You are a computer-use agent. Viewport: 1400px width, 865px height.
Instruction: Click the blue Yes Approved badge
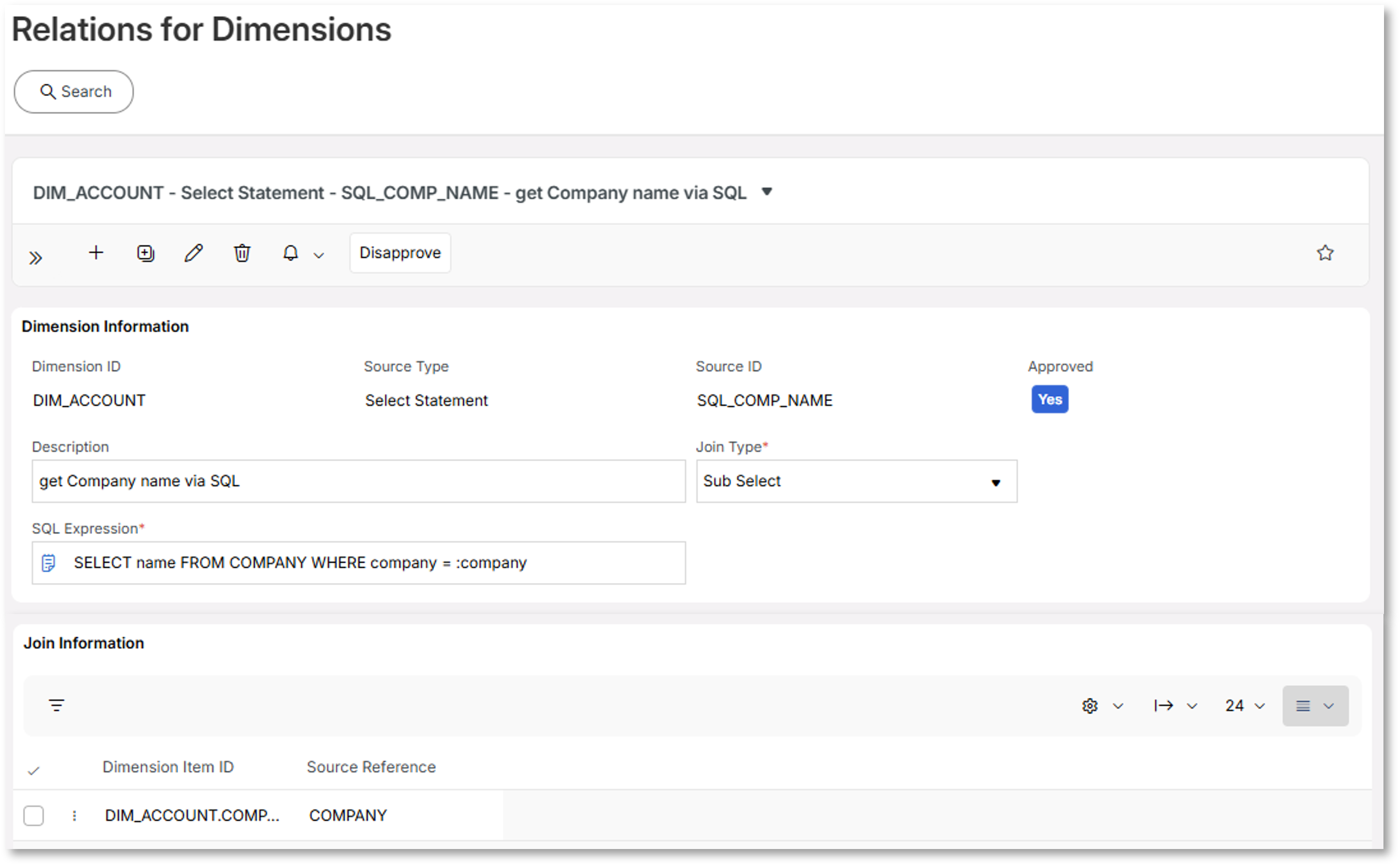[x=1049, y=399]
